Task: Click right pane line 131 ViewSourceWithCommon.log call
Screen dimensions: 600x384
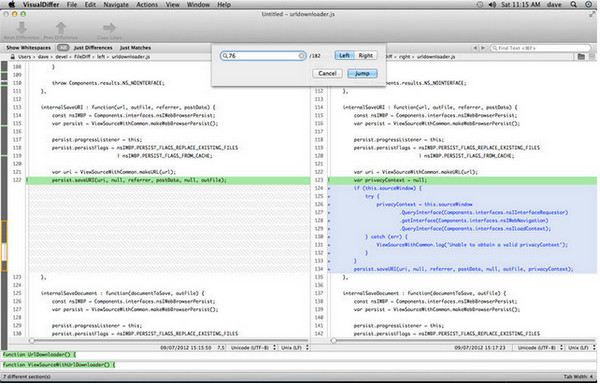Action: [472, 244]
